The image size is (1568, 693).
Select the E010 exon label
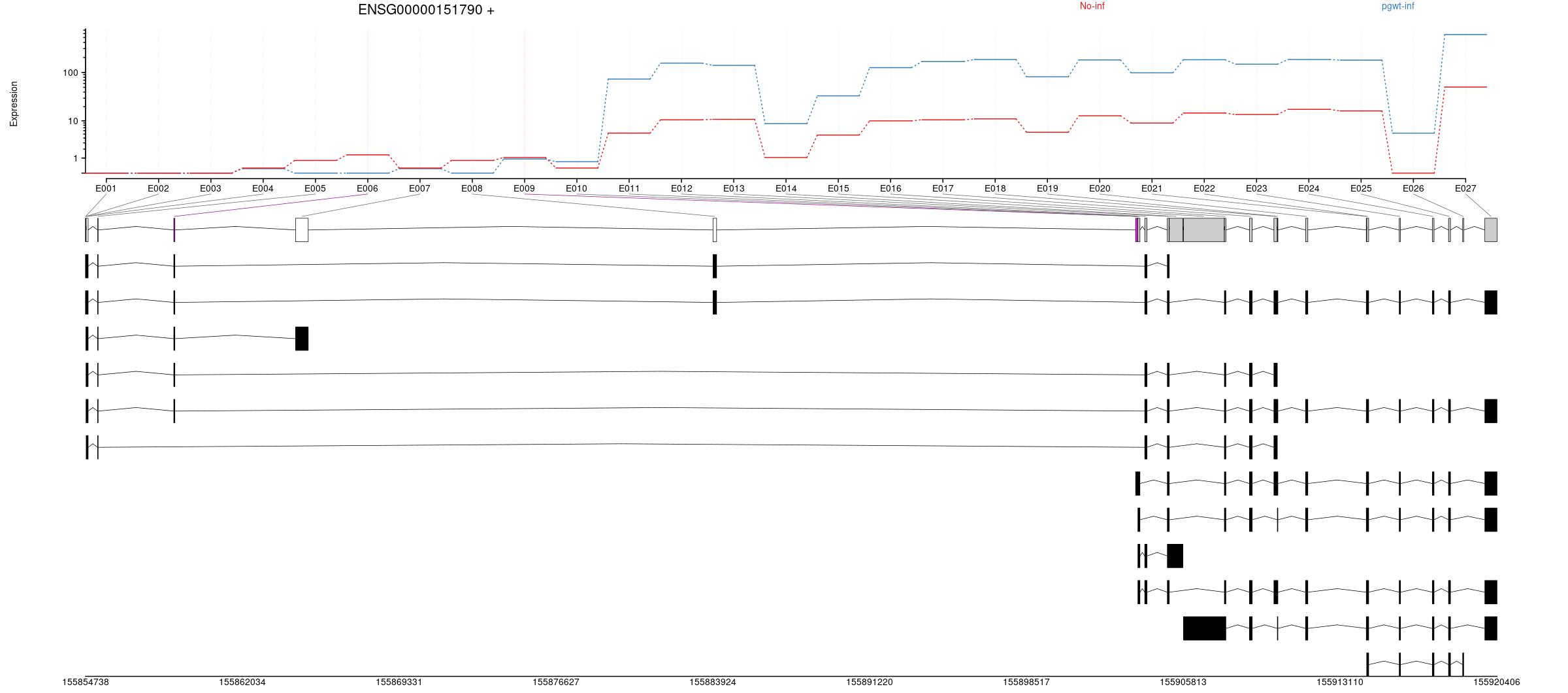576,188
